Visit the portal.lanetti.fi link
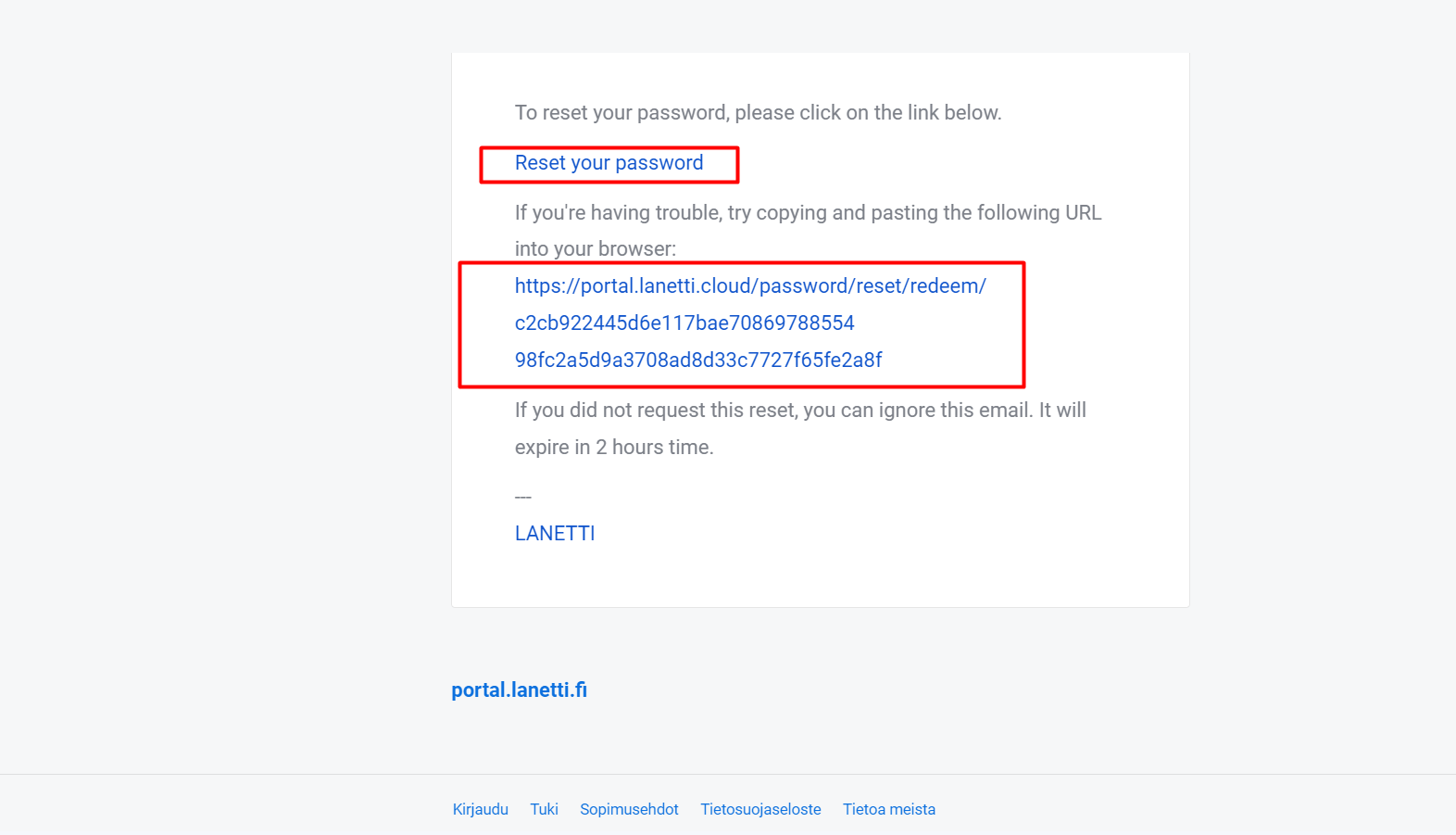Viewport: 1456px width, 835px height. [519, 690]
